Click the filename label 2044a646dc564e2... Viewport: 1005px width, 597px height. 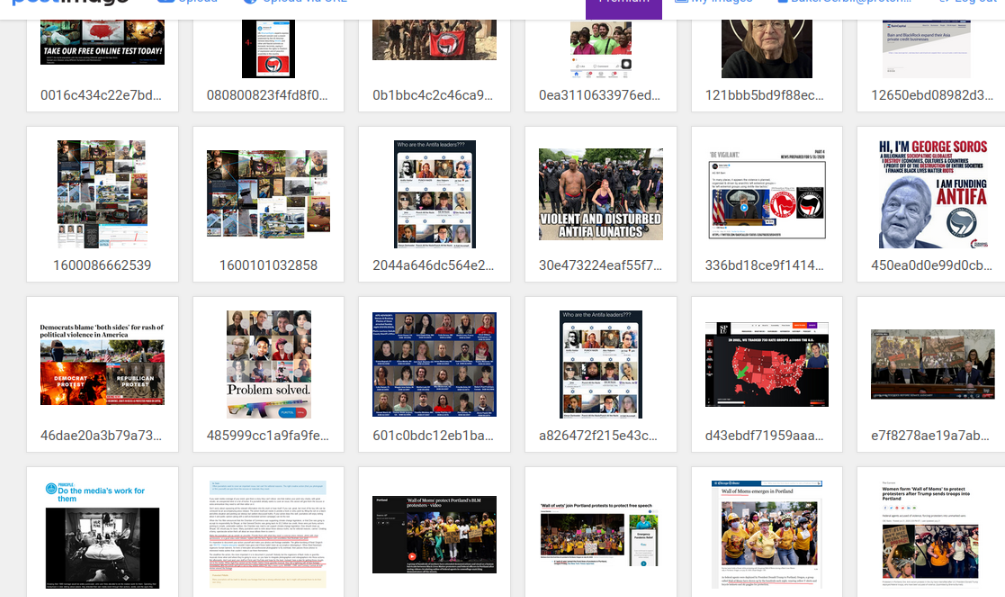434,265
